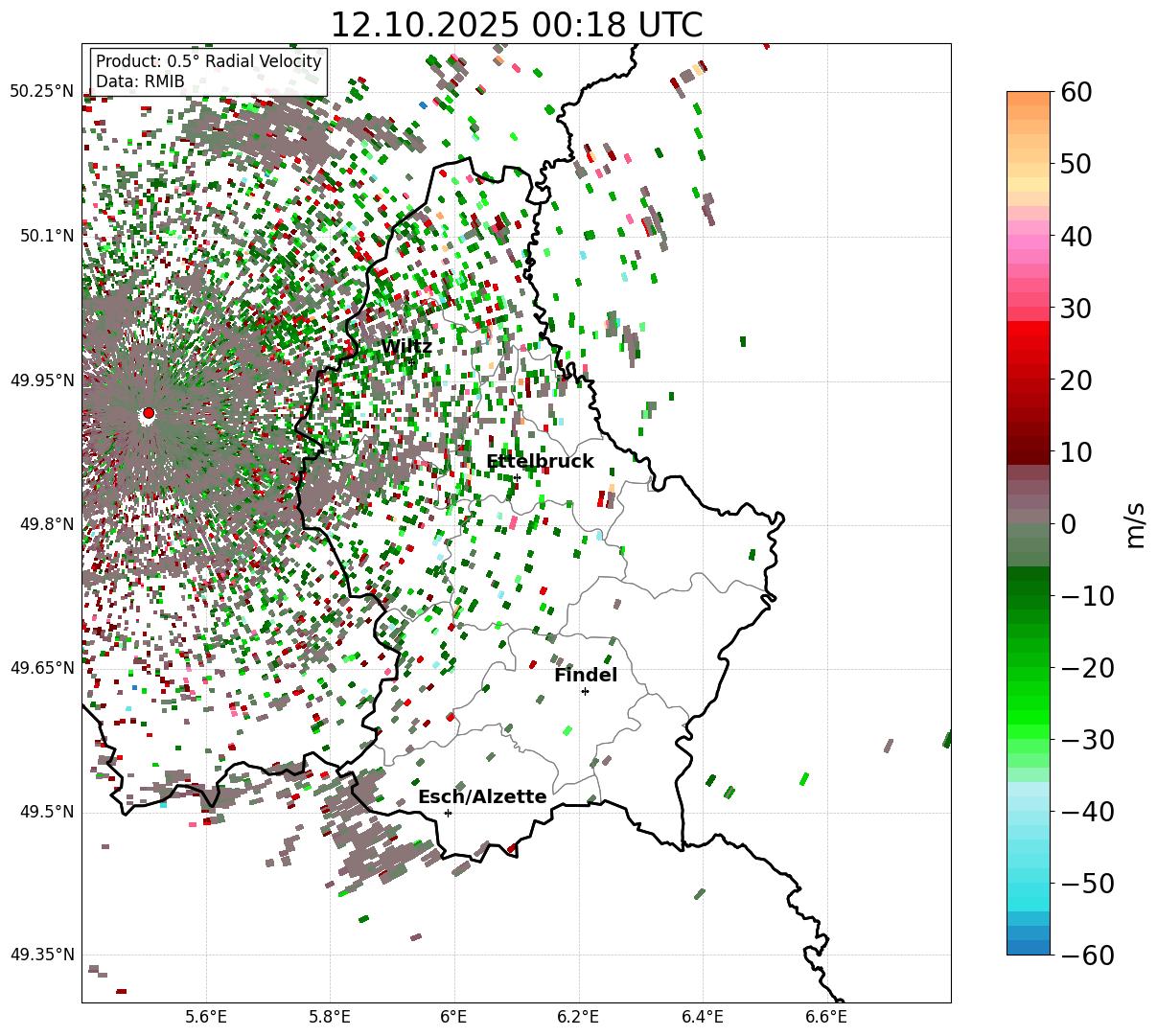Click the colorbar value −60

point(1086,955)
